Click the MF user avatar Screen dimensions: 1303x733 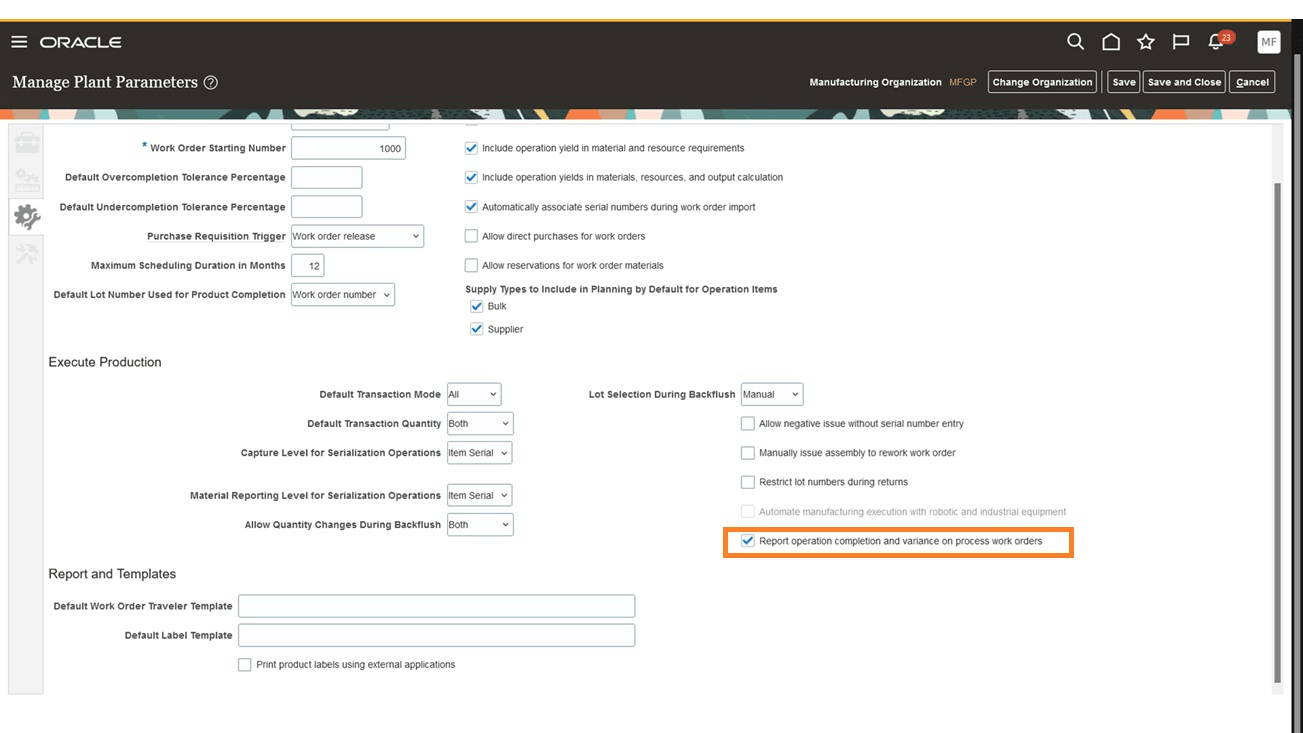tap(1268, 41)
